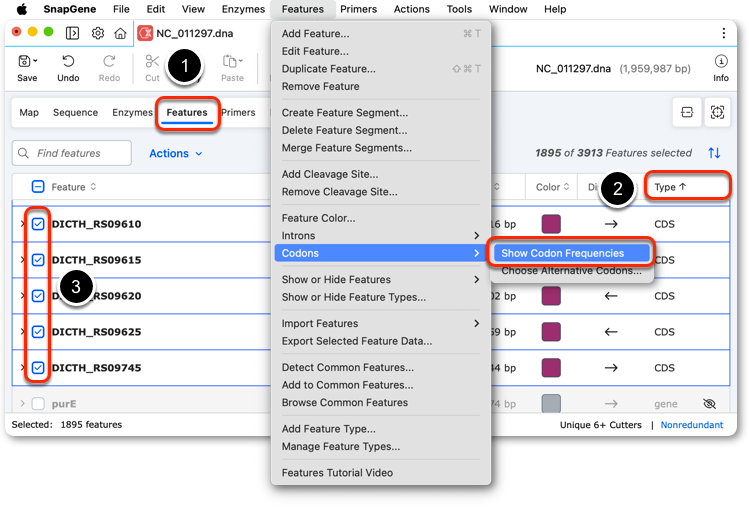Click direction arrow in purE row
749x518 pixels.
tap(611, 404)
